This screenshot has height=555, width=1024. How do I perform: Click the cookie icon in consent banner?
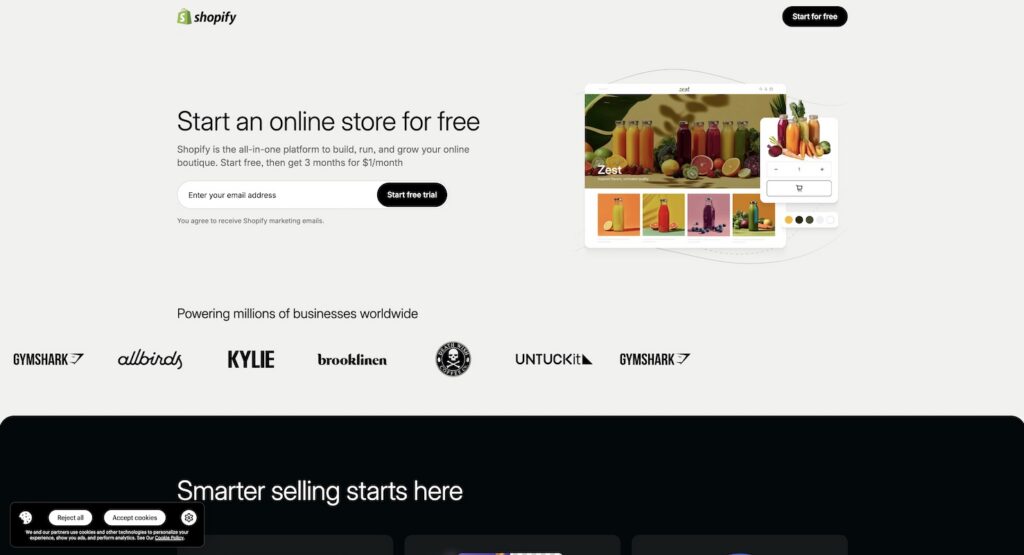click(25, 518)
